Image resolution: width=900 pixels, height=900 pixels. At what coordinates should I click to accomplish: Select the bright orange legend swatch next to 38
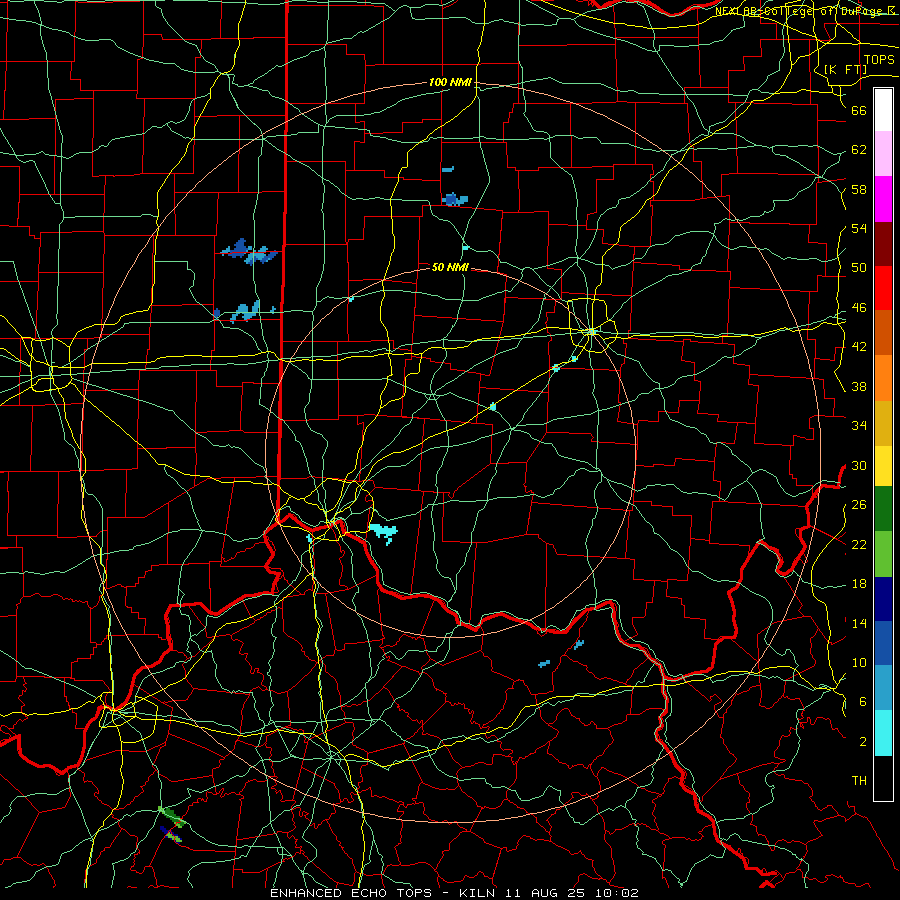(883, 378)
